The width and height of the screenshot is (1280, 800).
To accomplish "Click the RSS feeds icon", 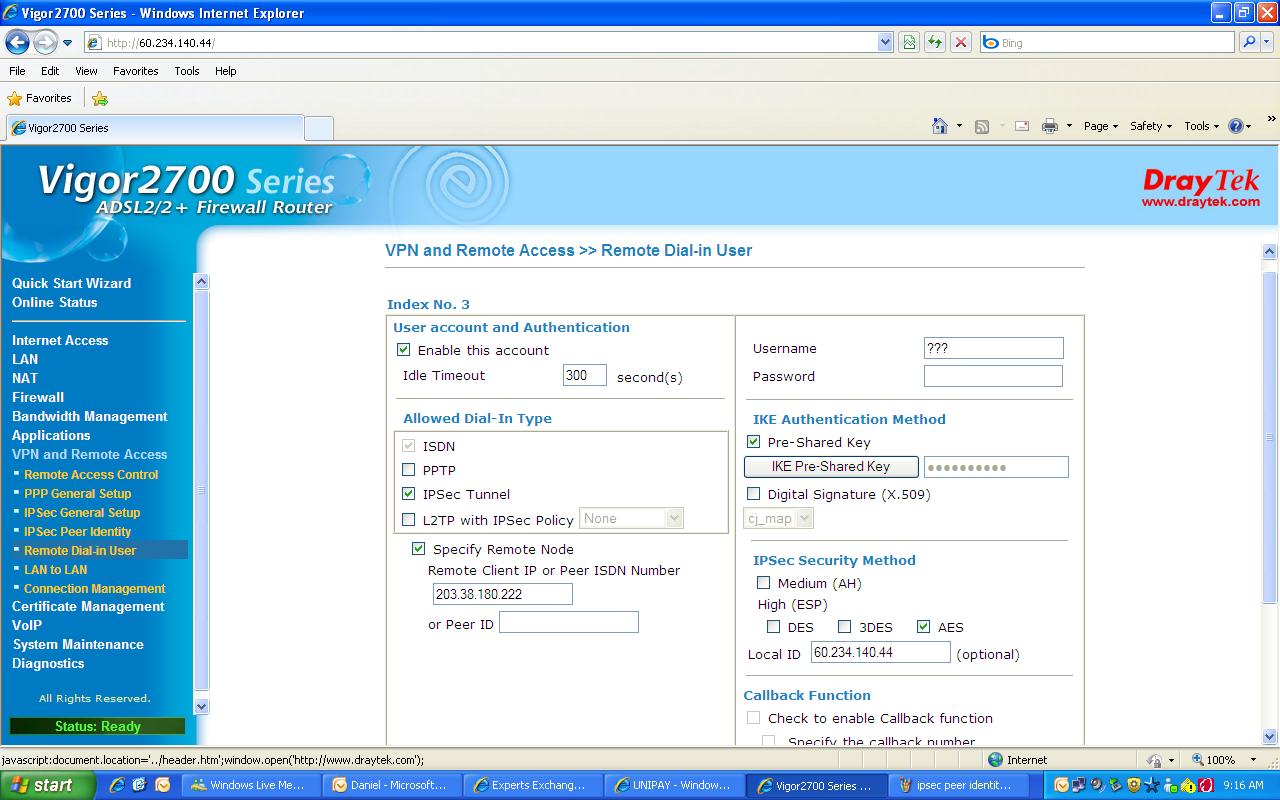I will click(x=982, y=126).
